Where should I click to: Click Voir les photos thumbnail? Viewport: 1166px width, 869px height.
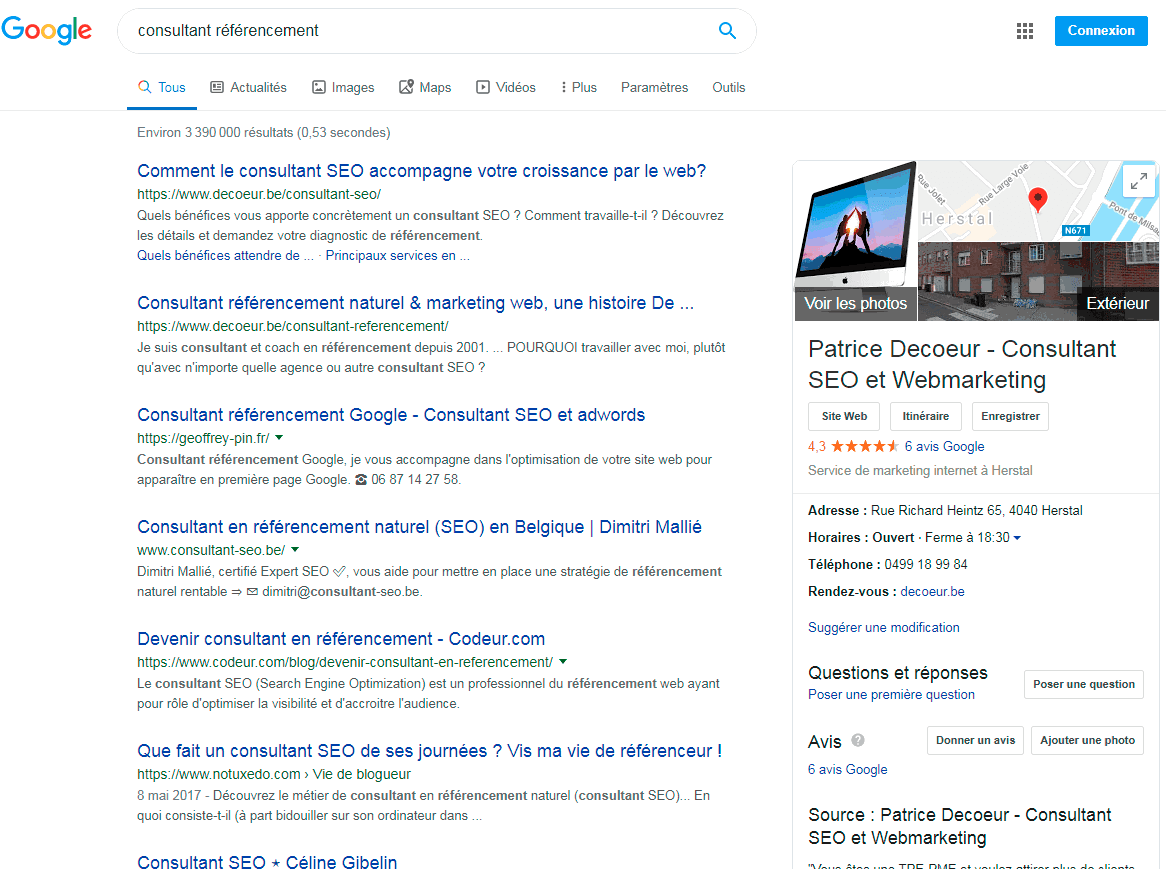click(x=855, y=241)
